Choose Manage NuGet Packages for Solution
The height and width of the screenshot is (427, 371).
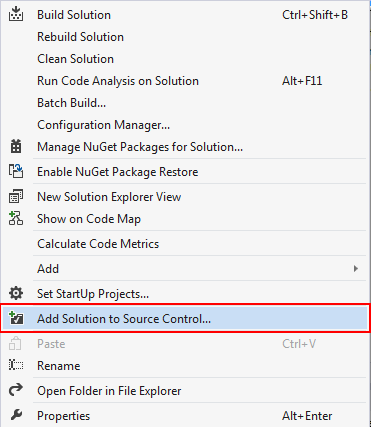pyautogui.click(x=140, y=147)
